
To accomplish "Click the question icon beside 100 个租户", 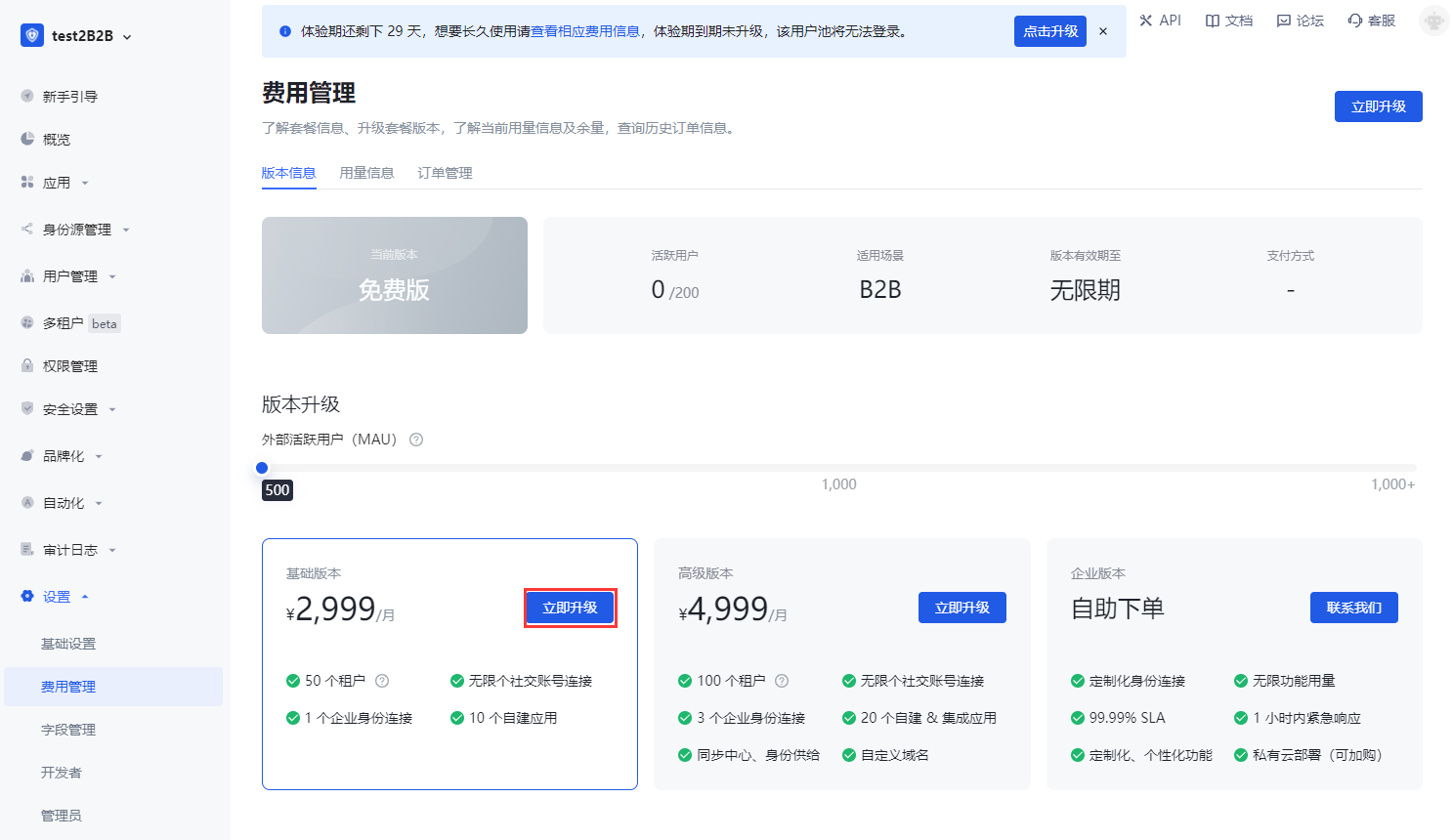I will tap(782, 681).
